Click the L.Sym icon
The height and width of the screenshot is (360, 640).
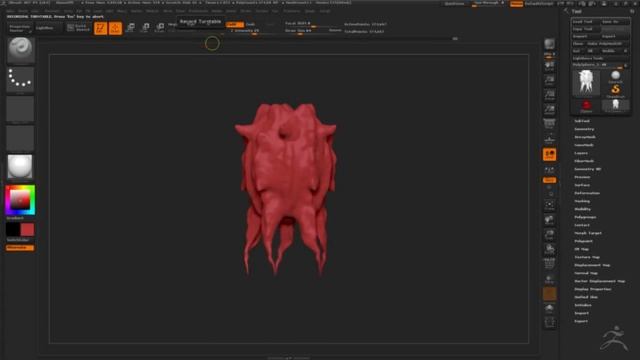click(549, 169)
